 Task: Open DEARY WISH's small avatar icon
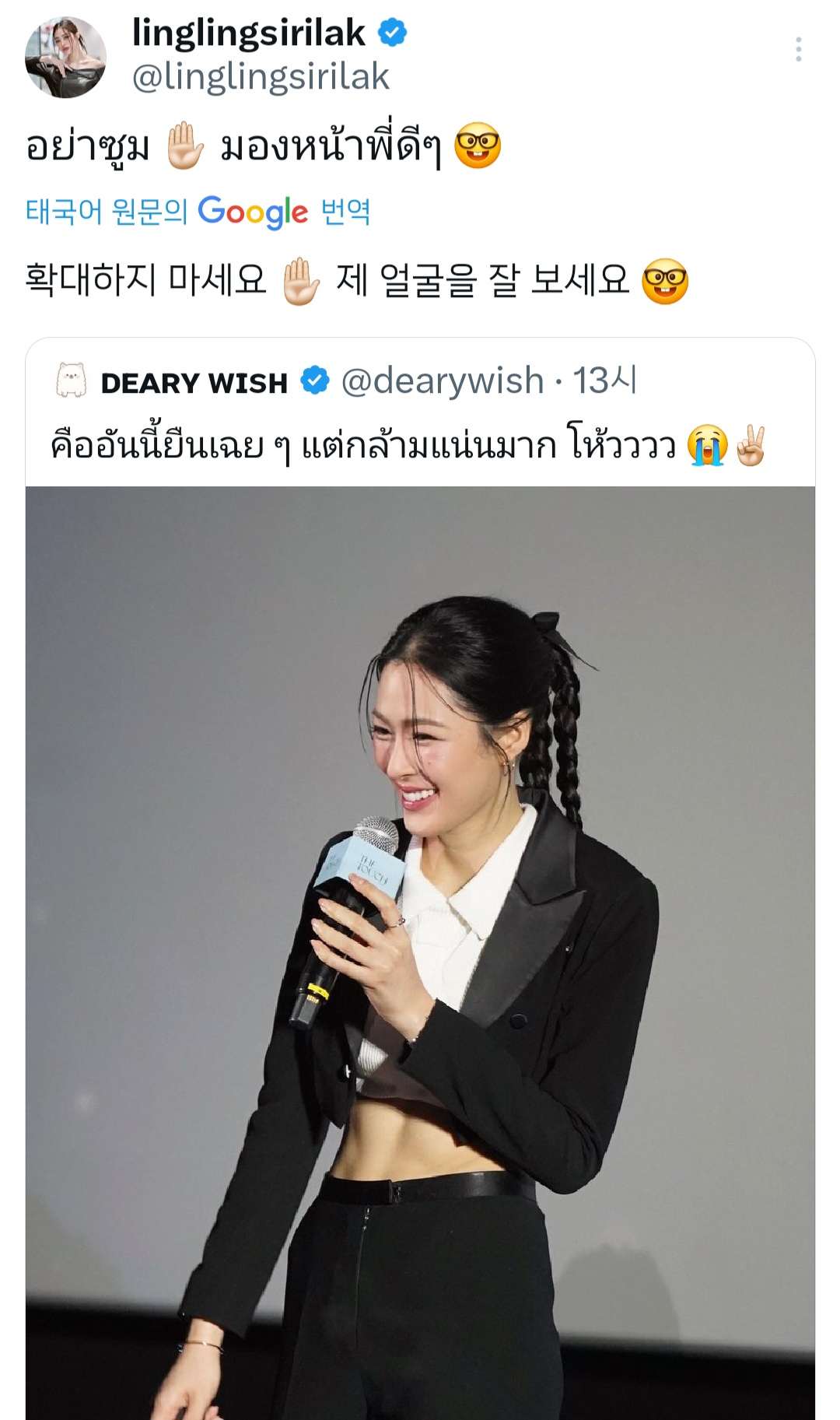tap(71, 381)
